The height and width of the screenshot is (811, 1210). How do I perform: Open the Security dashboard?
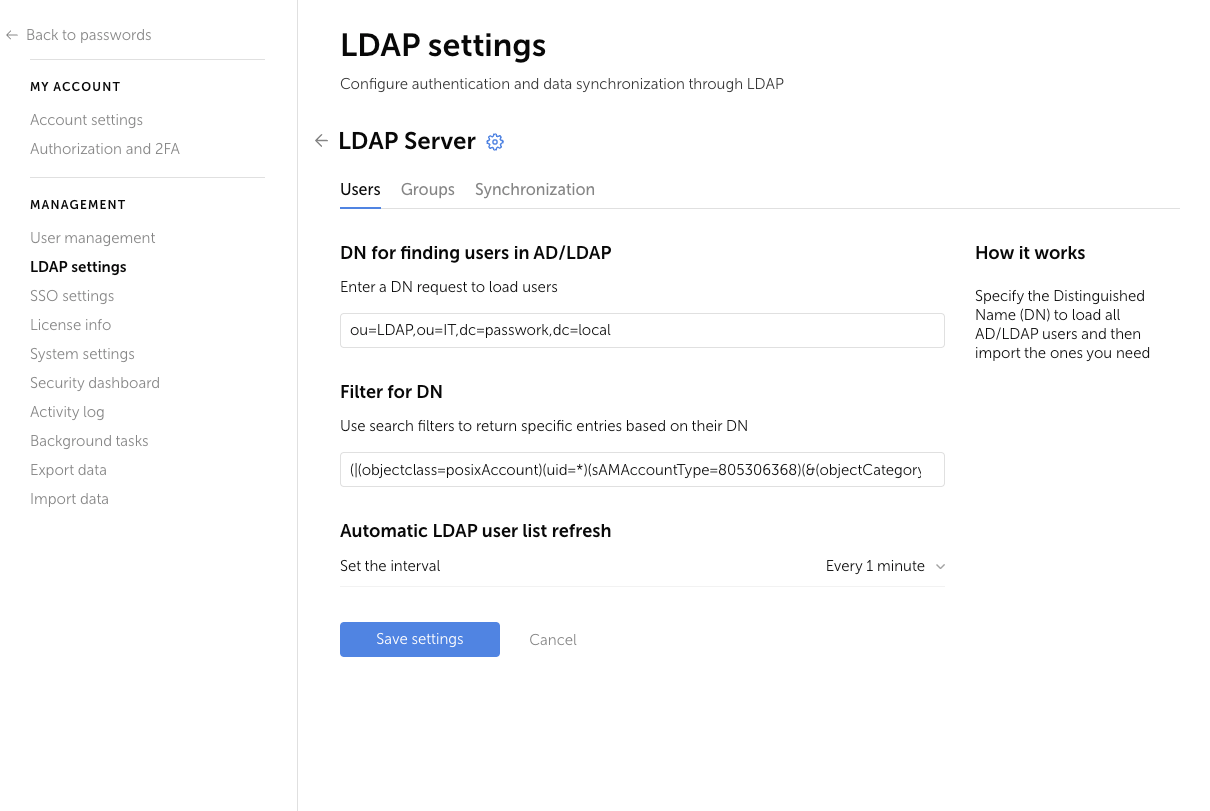[95, 382]
